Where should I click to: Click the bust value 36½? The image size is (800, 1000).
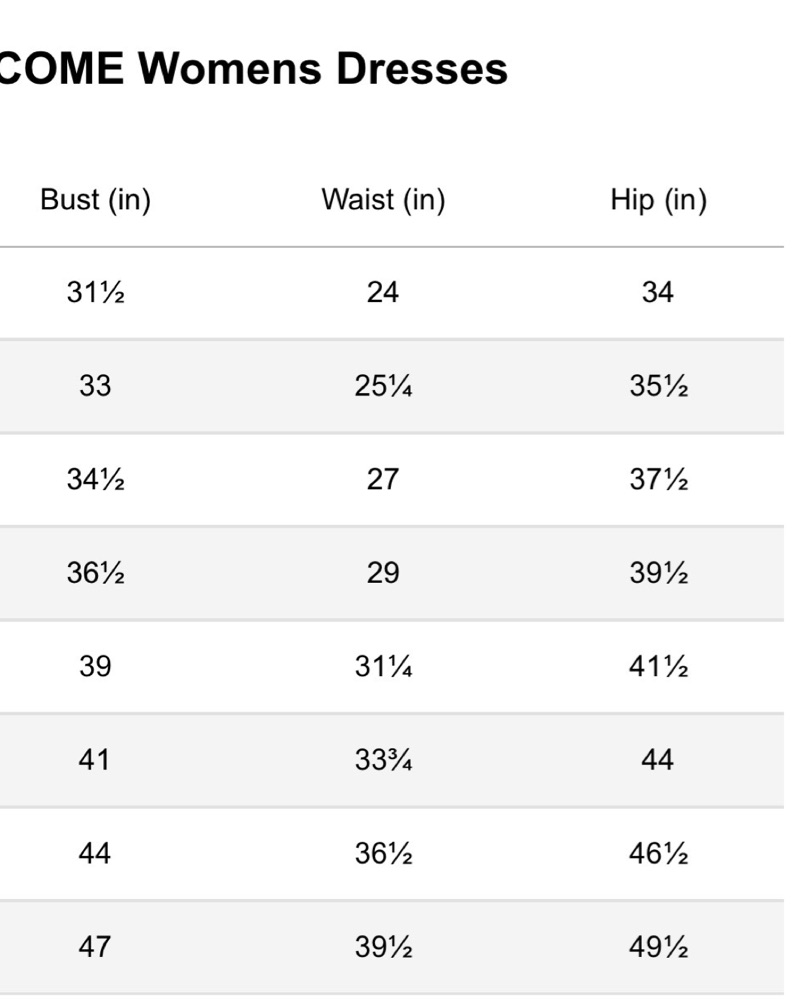[96, 573]
